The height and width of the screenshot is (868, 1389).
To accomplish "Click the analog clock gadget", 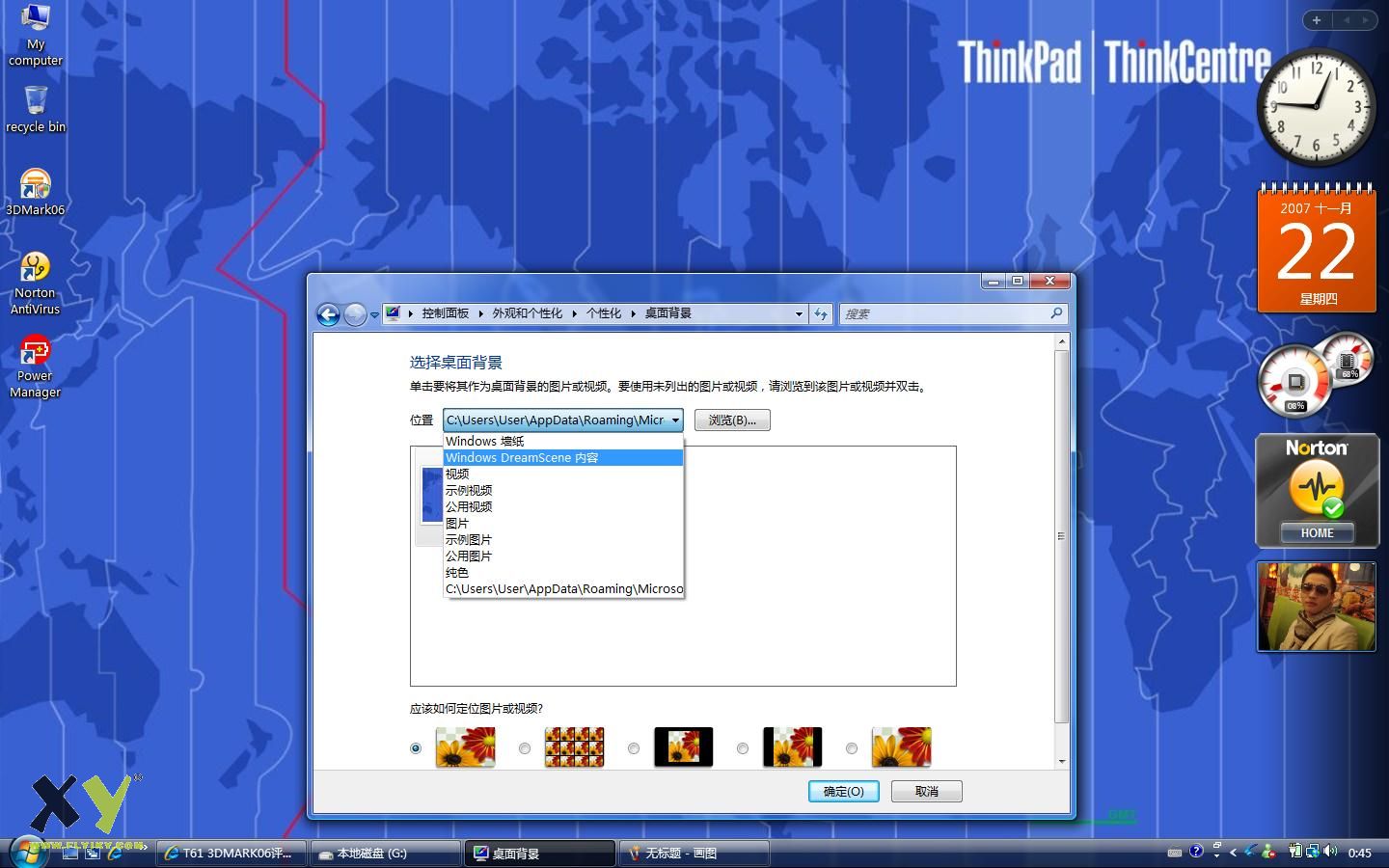I will coord(1316,106).
